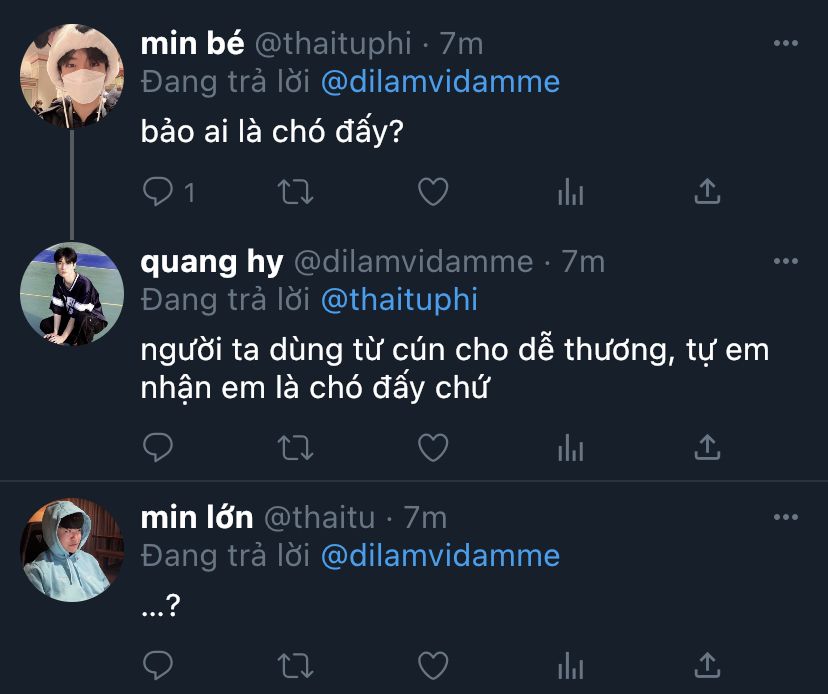This screenshot has height=694, width=828.
Task: Reply to min lớn's tweet
Action: (x=158, y=665)
